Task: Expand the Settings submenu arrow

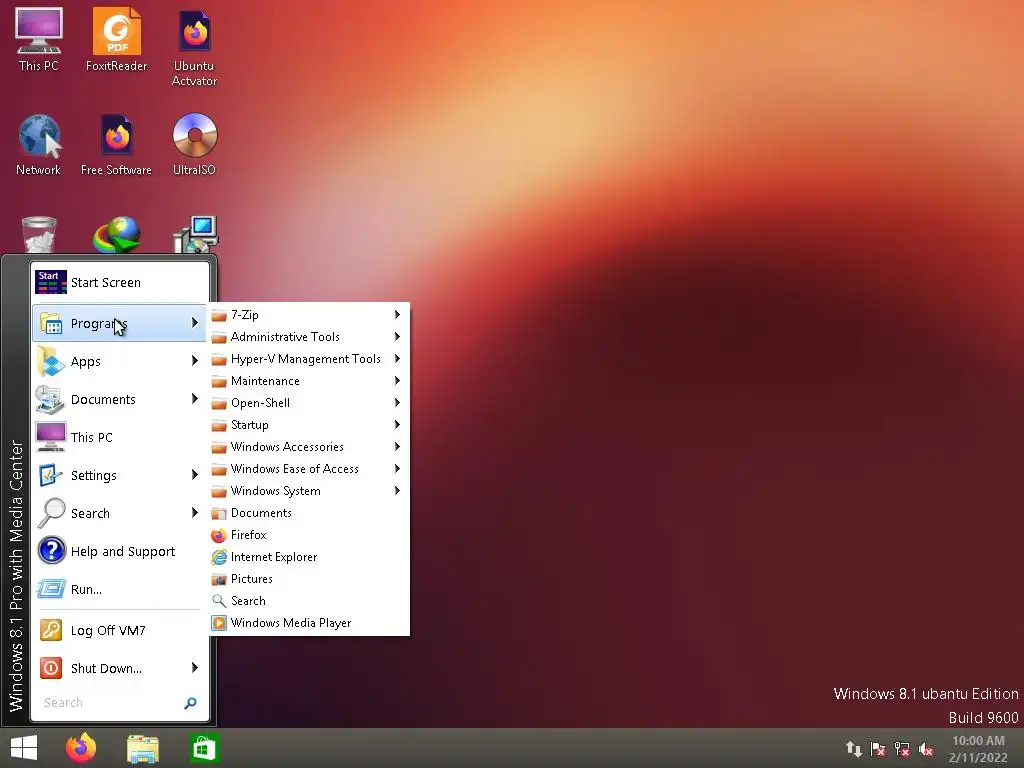Action: click(x=195, y=475)
